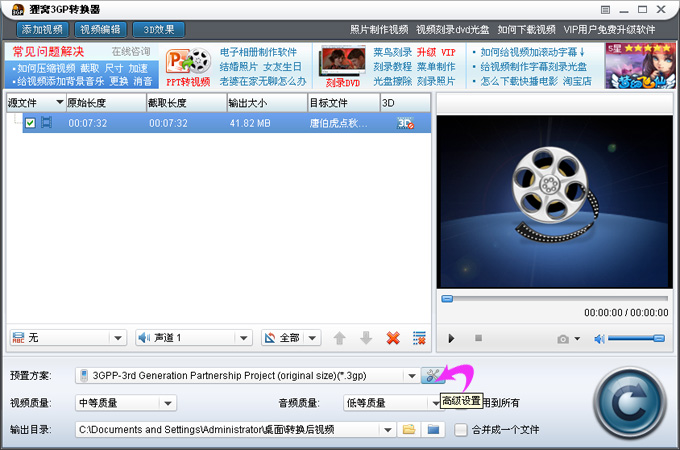Viewport: 680px width, 450px height.
Task: Select the 唐伯虎点秋 target file cell
Action: tap(338, 123)
